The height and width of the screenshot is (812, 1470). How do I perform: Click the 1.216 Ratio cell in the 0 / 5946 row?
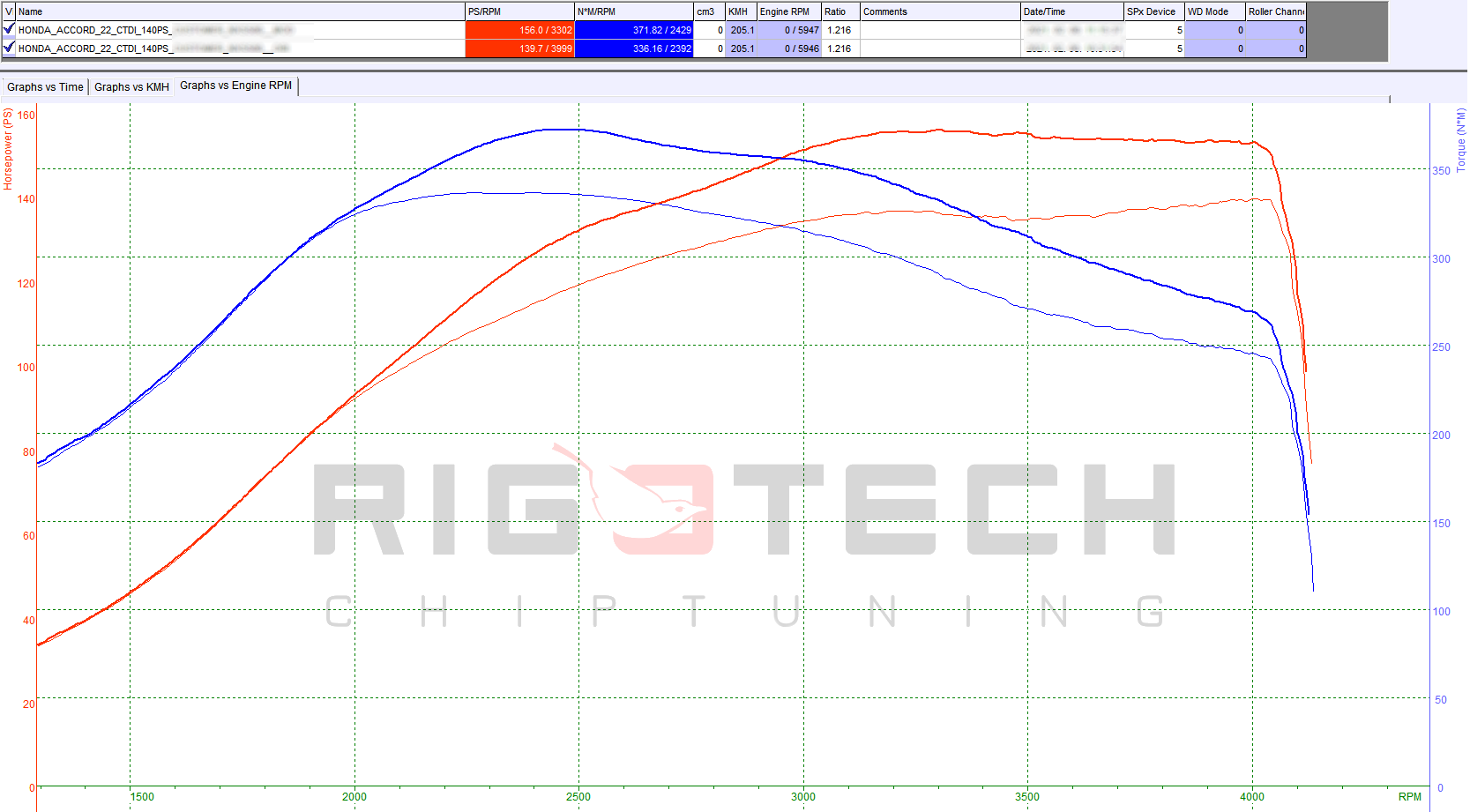[840, 48]
